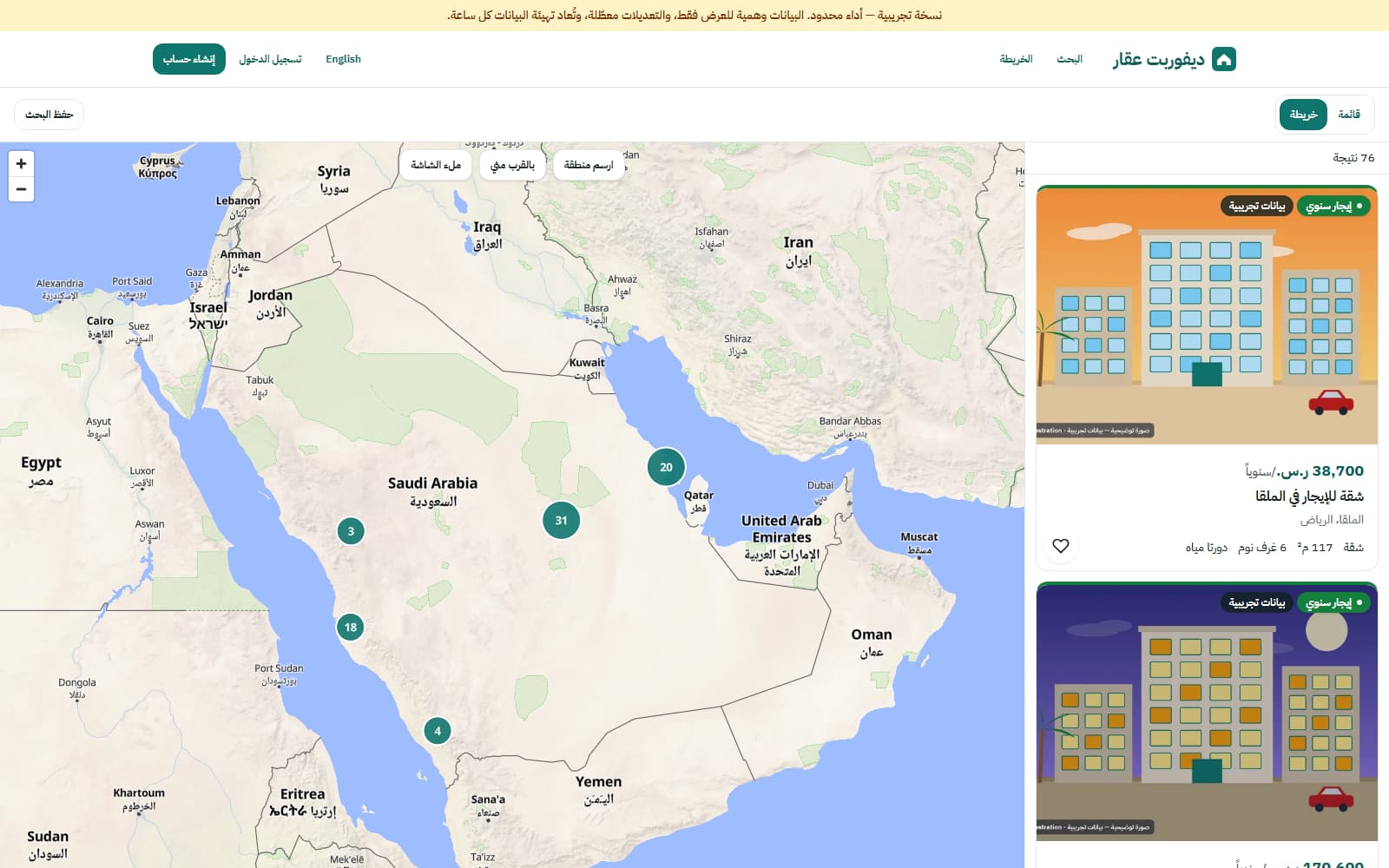Click حفظ البحث save search button
The width and height of the screenshot is (1389, 868).
(x=49, y=115)
